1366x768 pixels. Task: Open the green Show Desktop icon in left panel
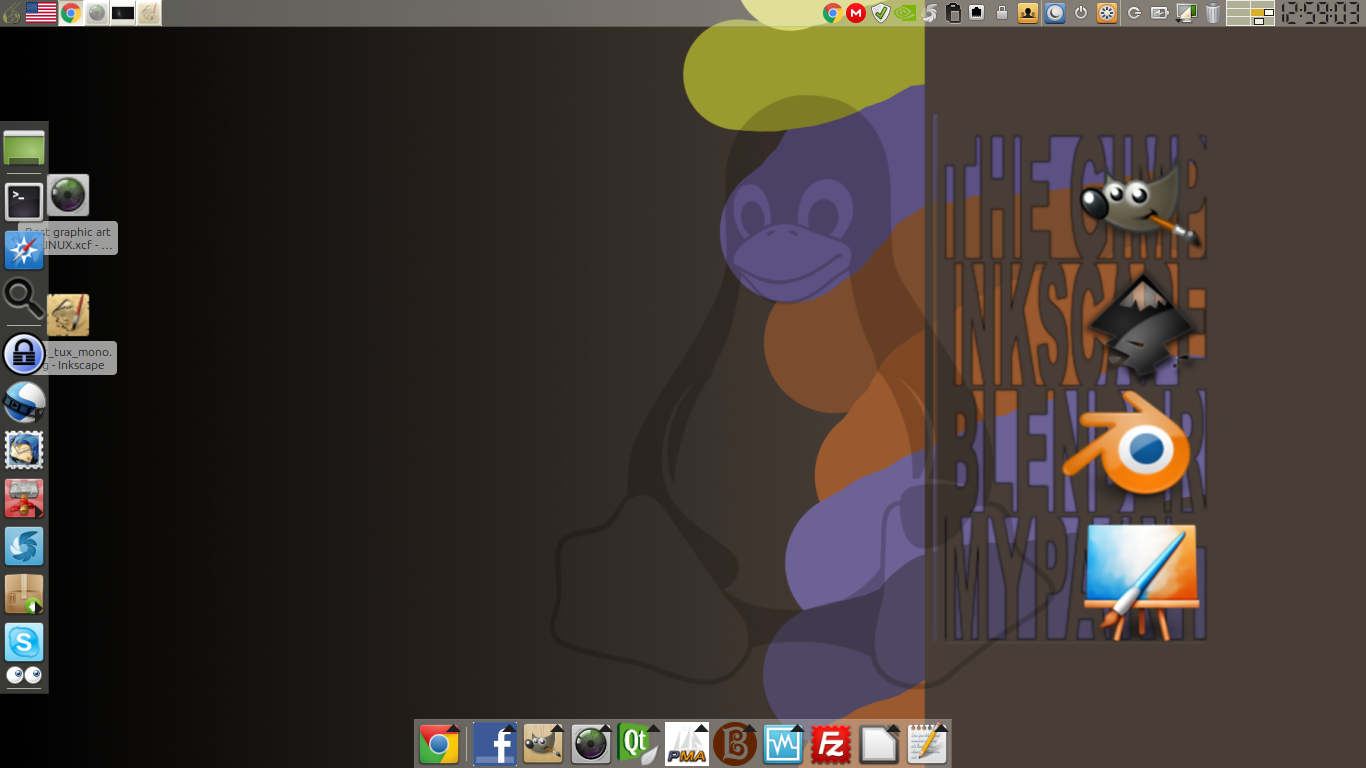click(x=24, y=148)
